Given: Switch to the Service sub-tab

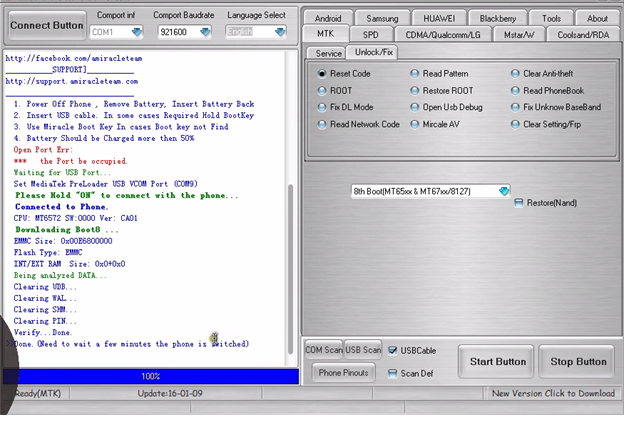Looking at the screenshot, I should pos(325,52).
